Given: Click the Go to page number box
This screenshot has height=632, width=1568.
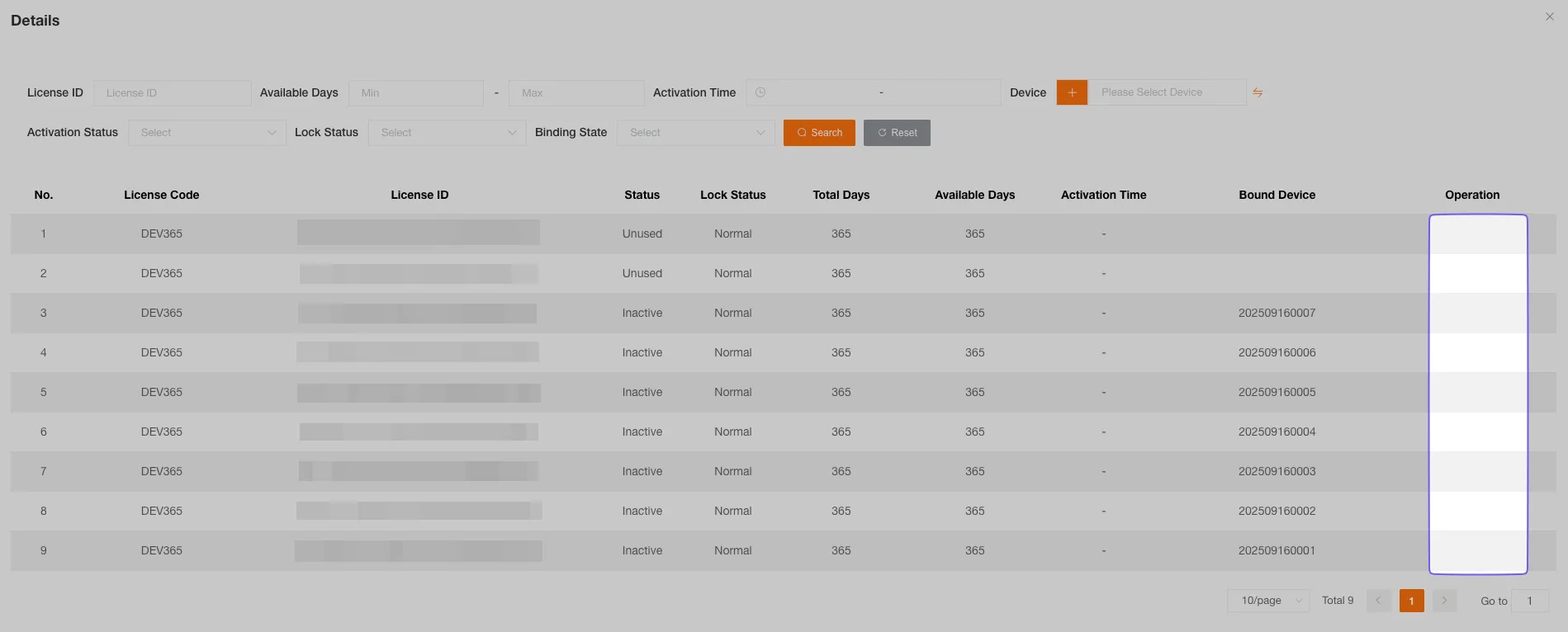Looking at the screenshot, I should [1529, 601].
